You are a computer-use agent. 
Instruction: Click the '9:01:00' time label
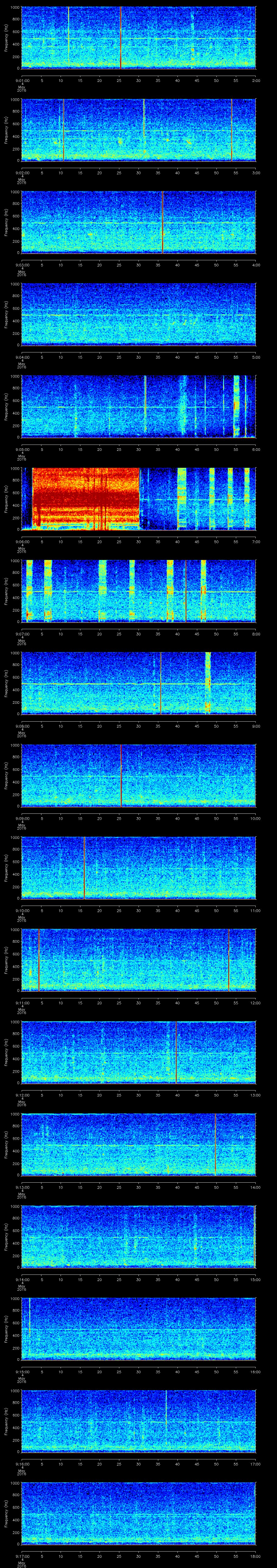pyautogui.click(x=22, y=80)
